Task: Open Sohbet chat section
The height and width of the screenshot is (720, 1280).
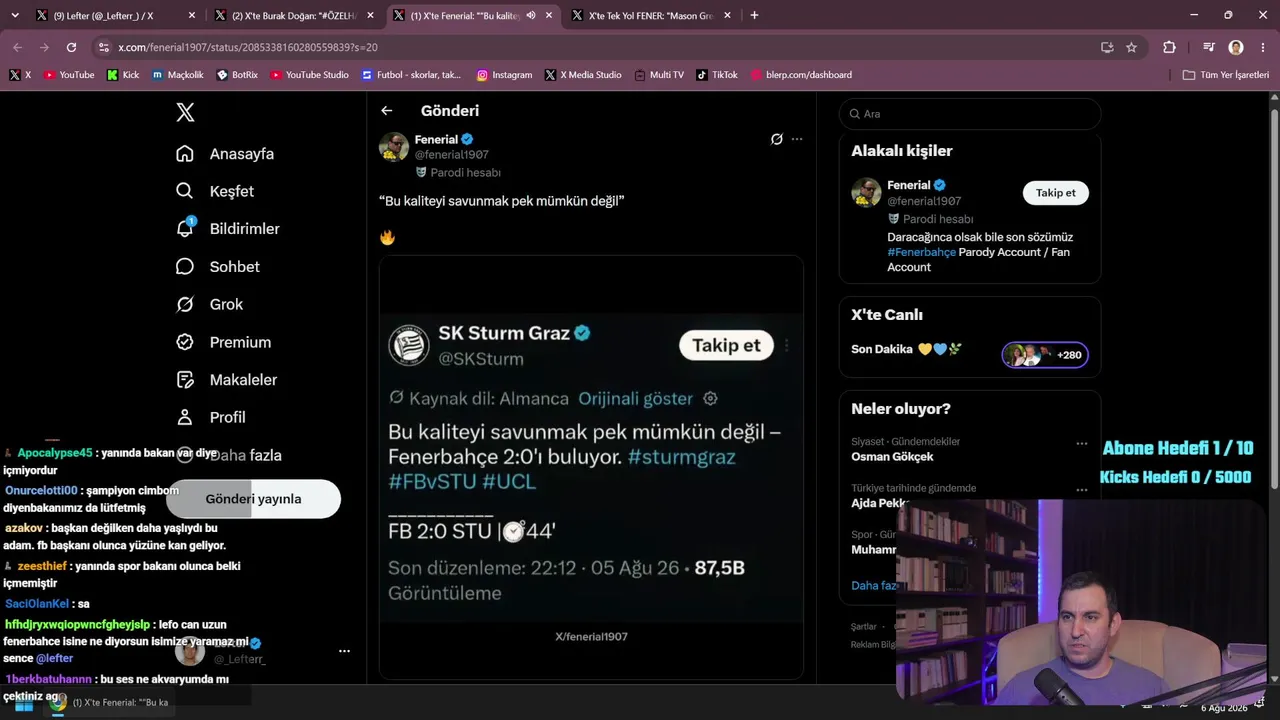Action: pyautogui.click(x=218, y=267)
